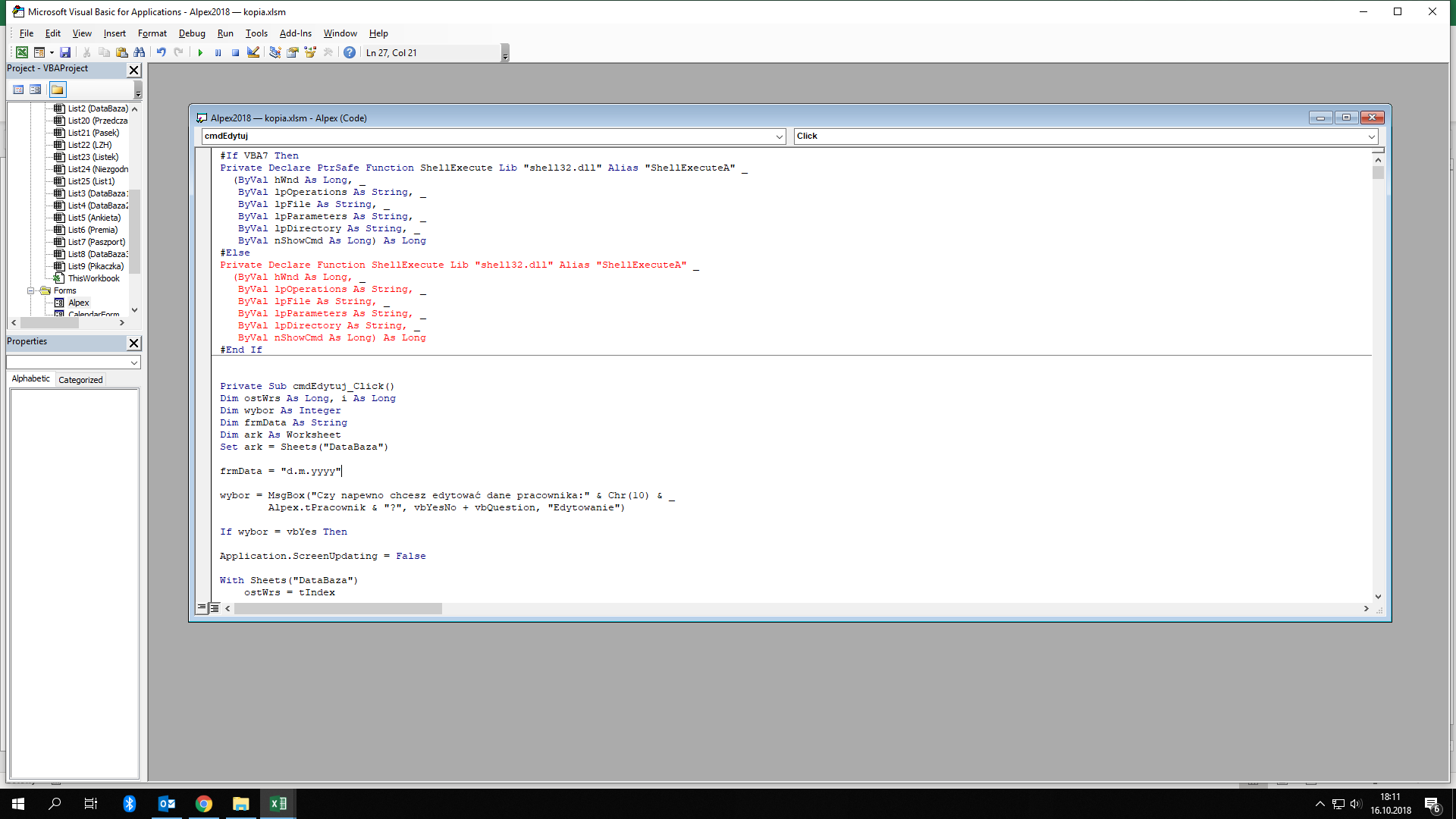Switch to Procedure View at the code window bottom
1456x819 pixels.
pyautogui.click(x=202, y=608)
